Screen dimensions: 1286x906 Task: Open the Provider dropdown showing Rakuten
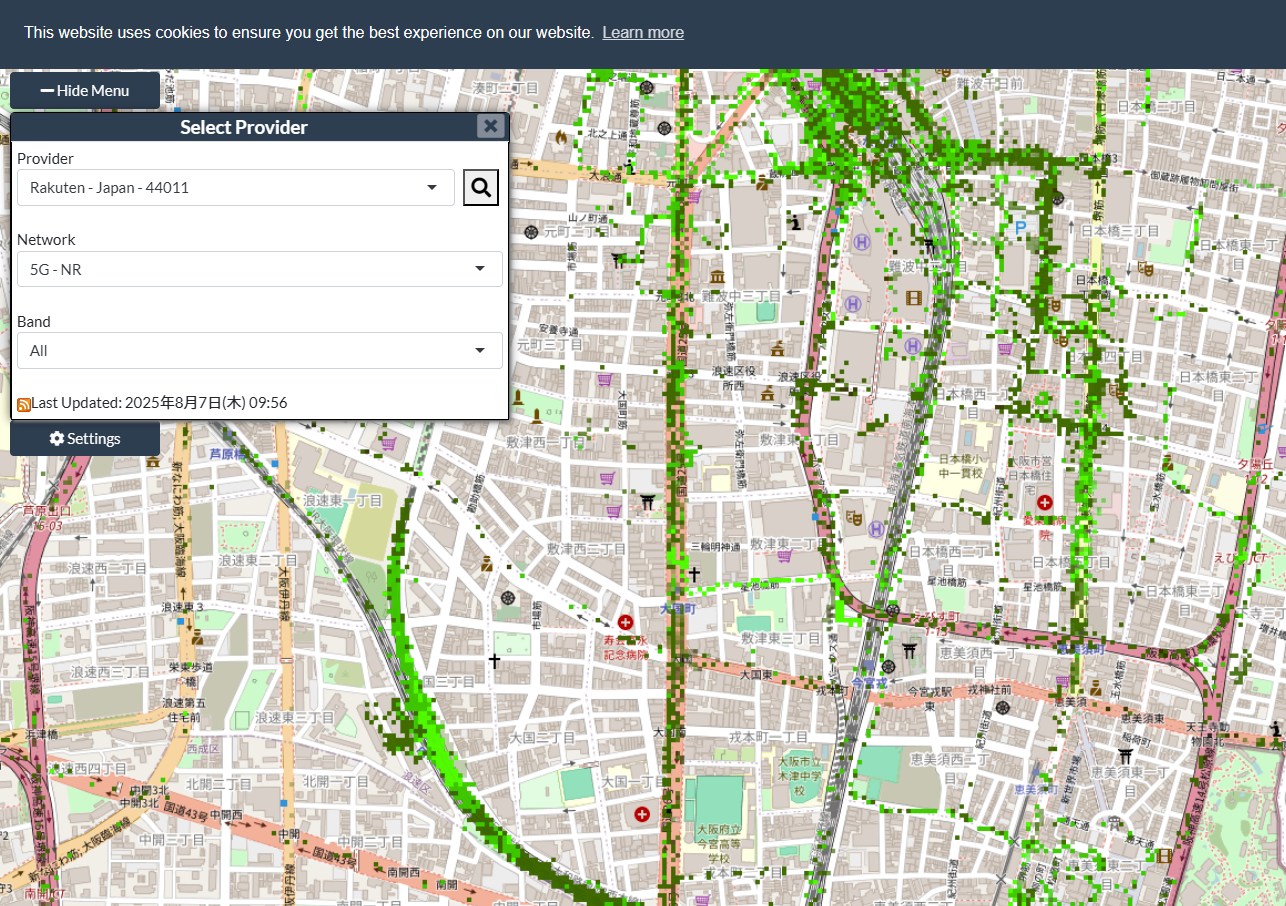[236, 187]
